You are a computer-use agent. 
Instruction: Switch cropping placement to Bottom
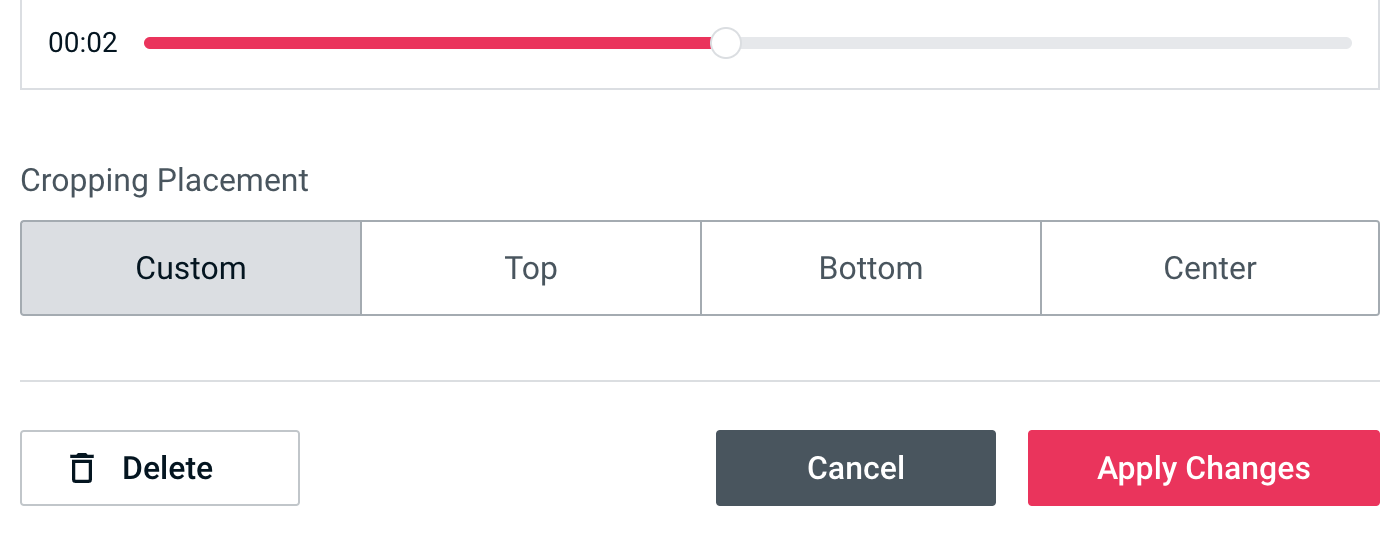pyautogui.click(x=871, y=268)
